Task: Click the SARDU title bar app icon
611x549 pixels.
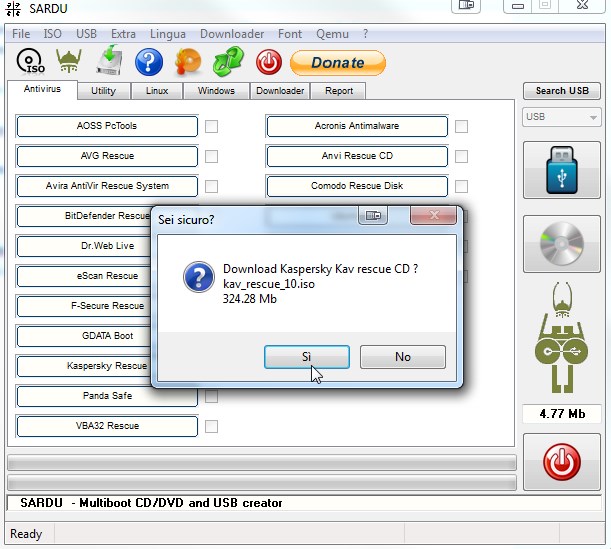Action: point(14,9)
